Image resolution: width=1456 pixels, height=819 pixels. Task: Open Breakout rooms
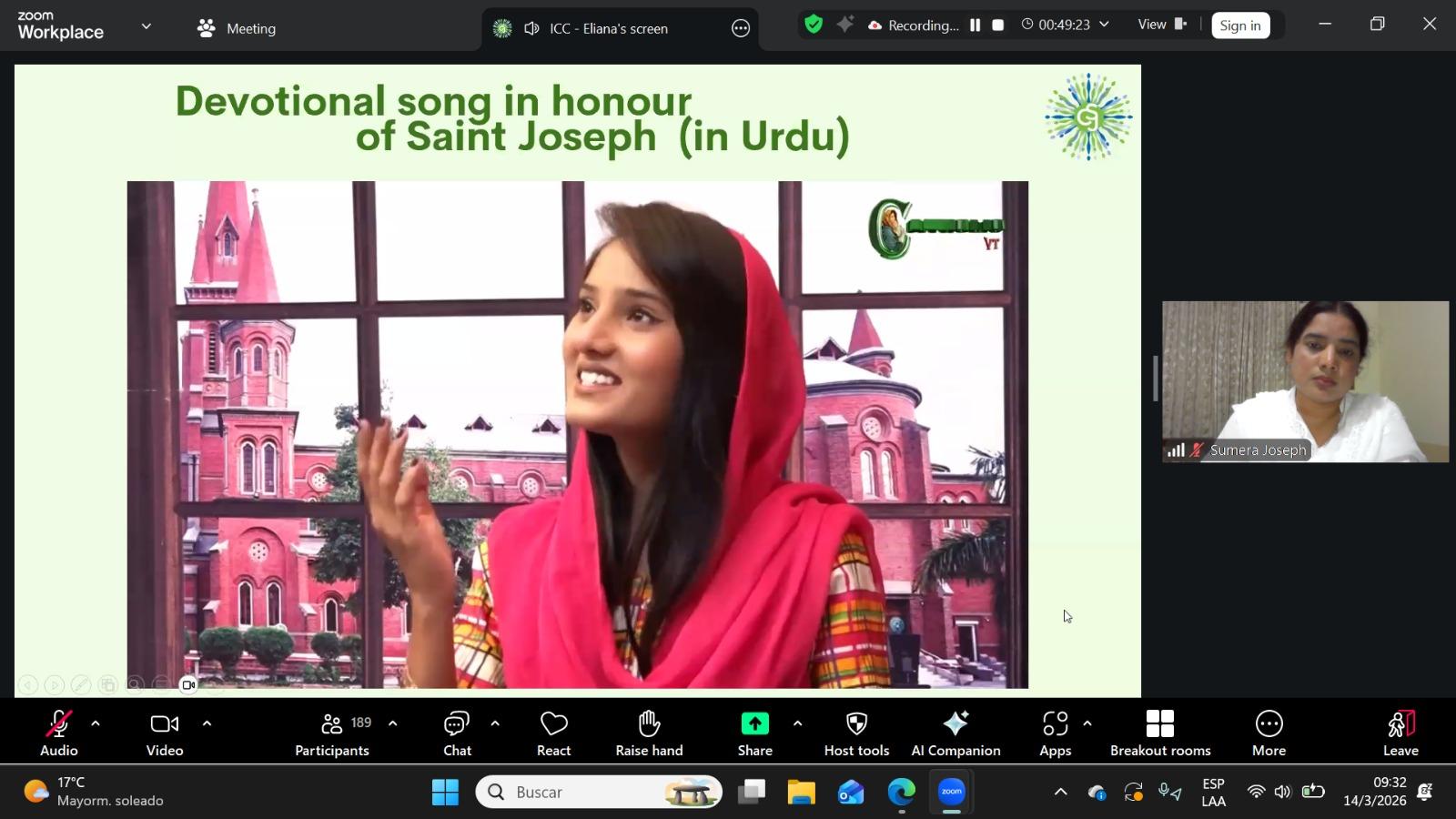(x=1160, y=733)
